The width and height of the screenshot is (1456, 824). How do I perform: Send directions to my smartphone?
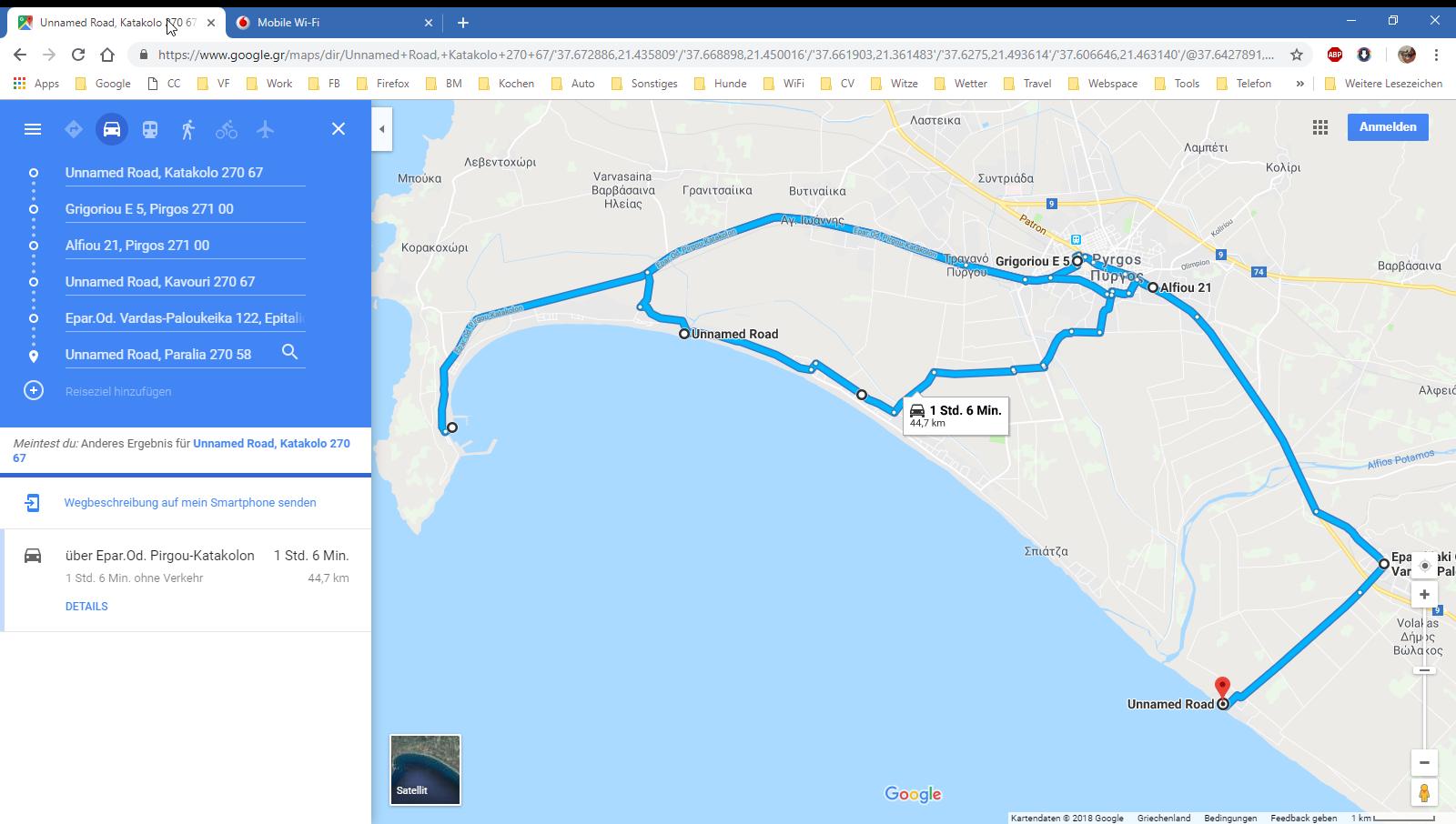coord(190,502)
